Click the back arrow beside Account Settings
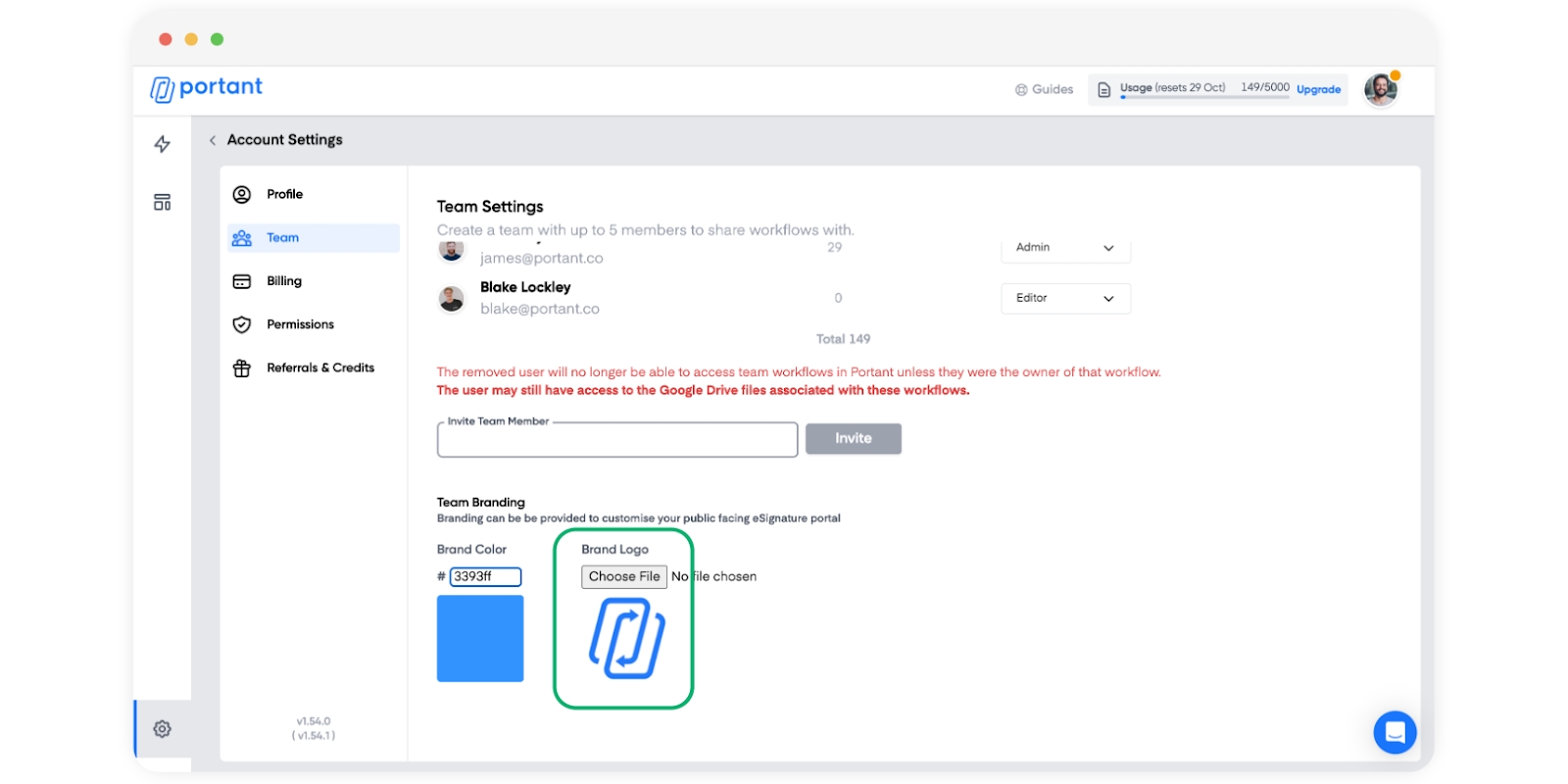1568x784 pixels. pos(213,140)
